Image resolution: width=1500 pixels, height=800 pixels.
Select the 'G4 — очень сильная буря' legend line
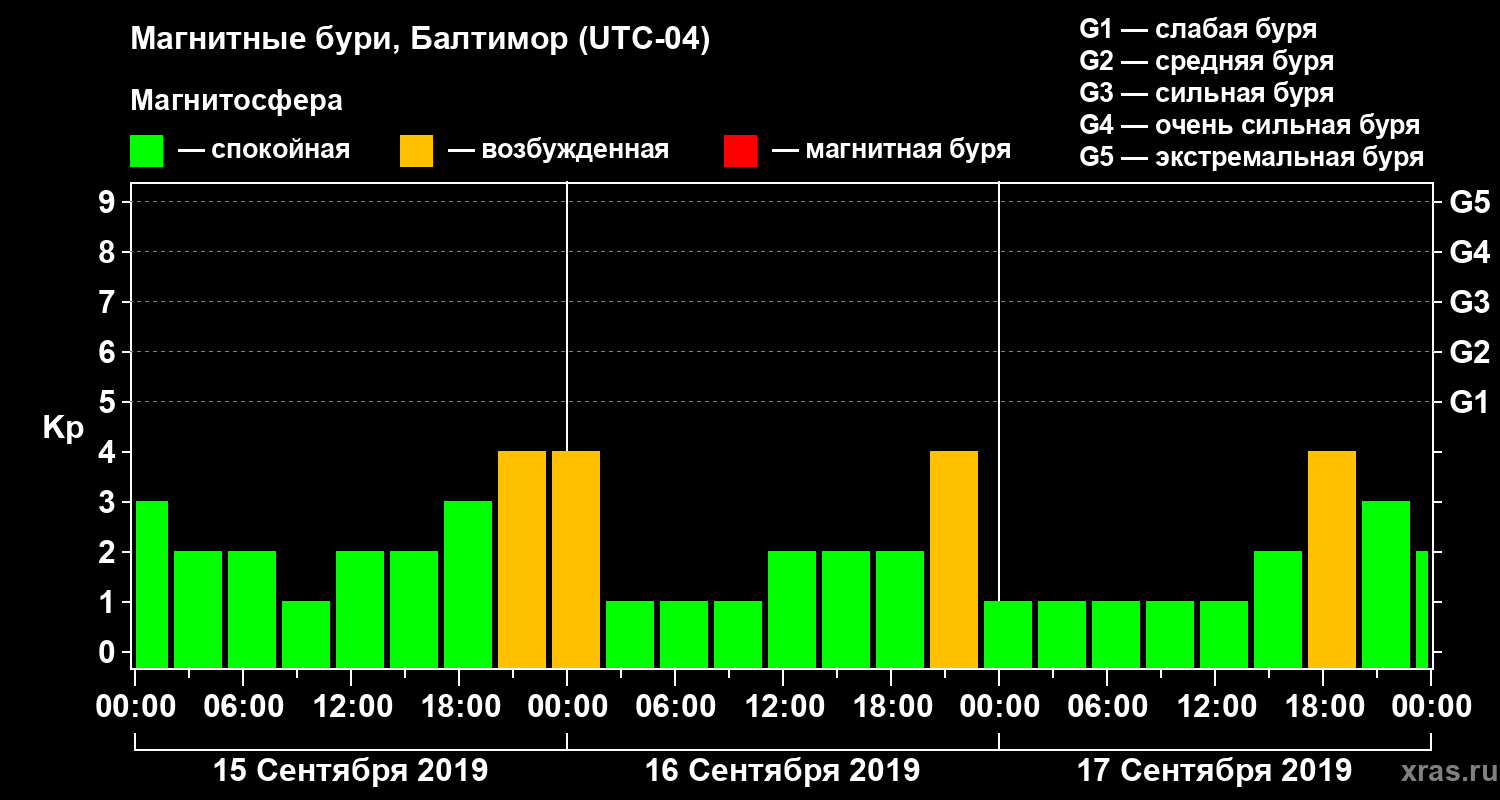point(1249,125)
